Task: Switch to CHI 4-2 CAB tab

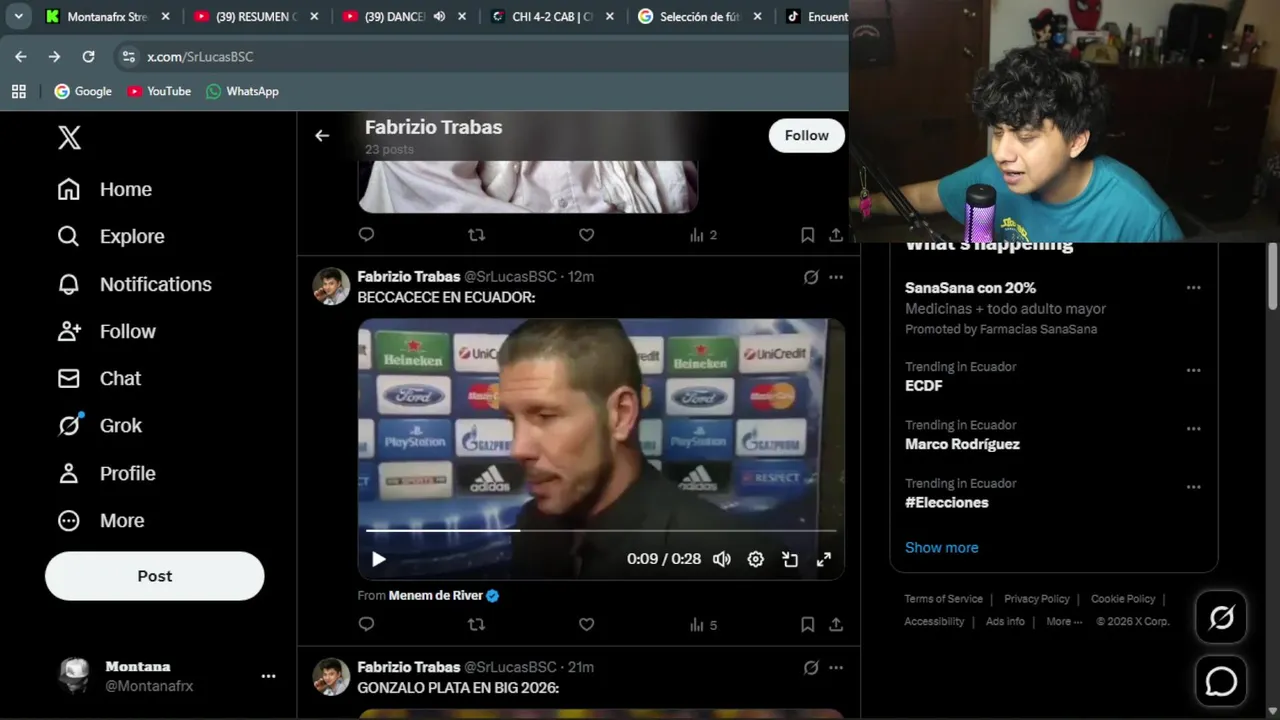Action: click(550, 16)
